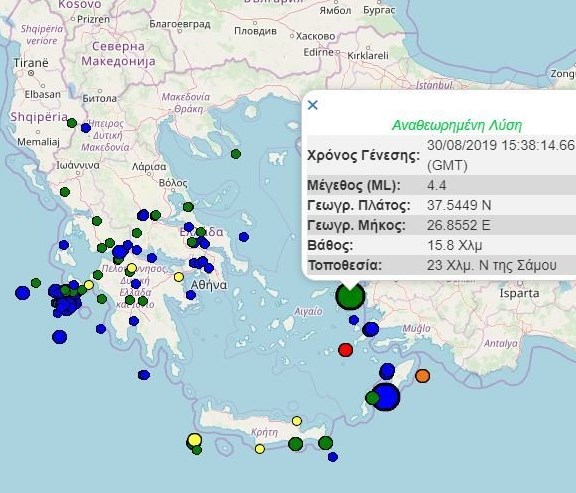Click the green marker near Ioannina
Image resolution: width=576 pixels, height=493 pixels.
tap(65, 192)
